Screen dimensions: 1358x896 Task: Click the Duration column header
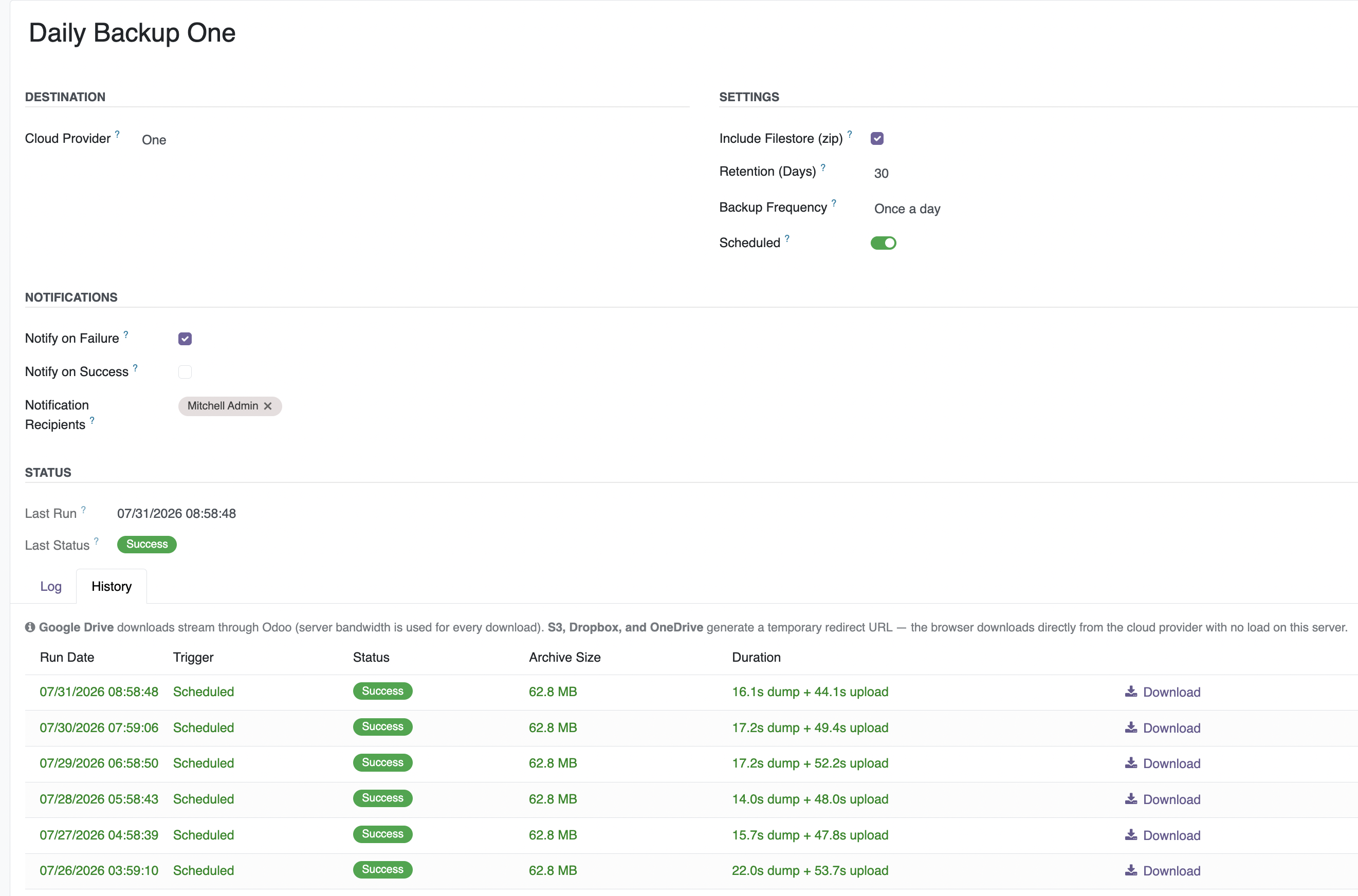[x=756, y=657]
